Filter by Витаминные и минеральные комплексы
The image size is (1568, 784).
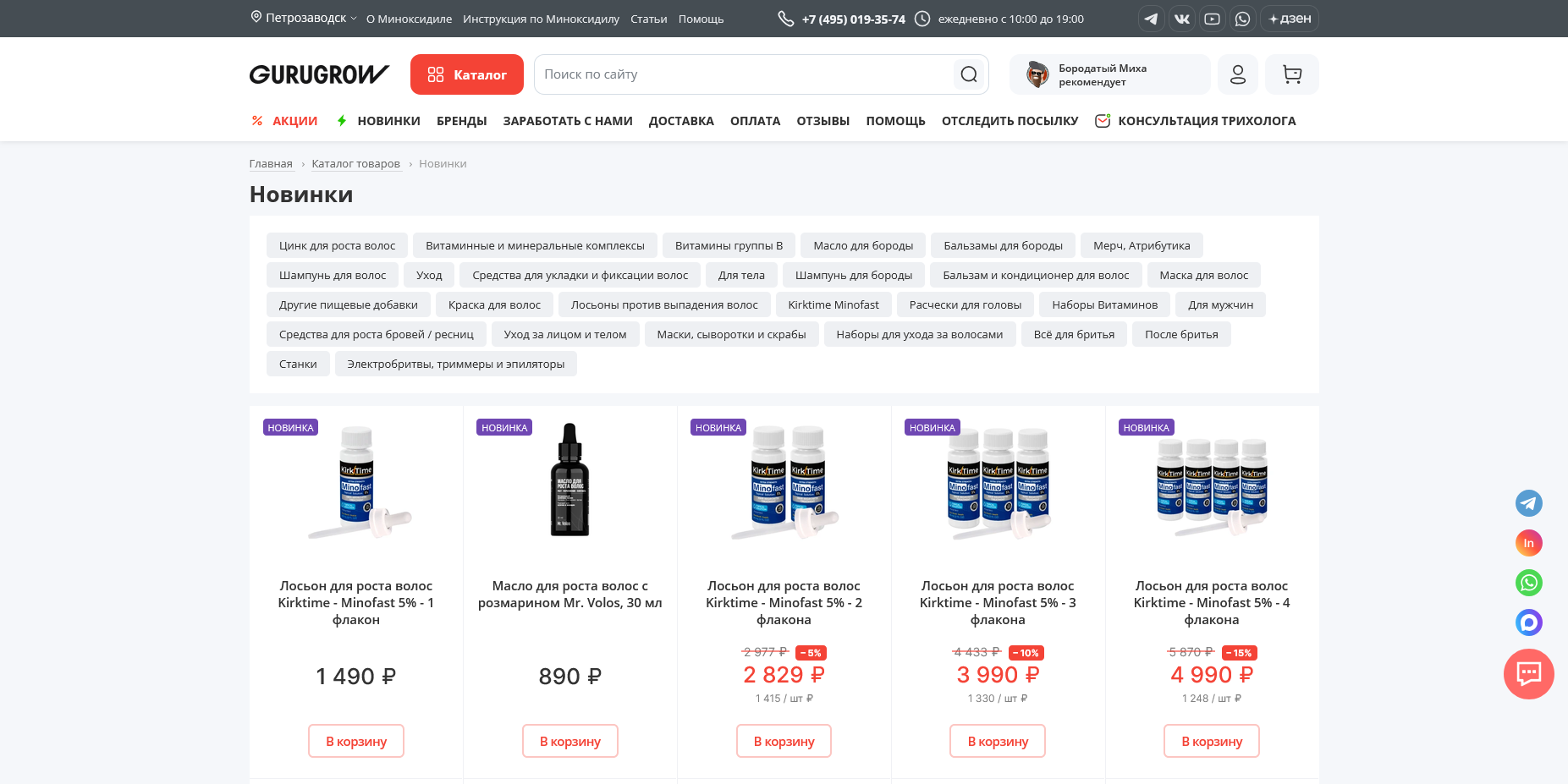tap(536, 245)
